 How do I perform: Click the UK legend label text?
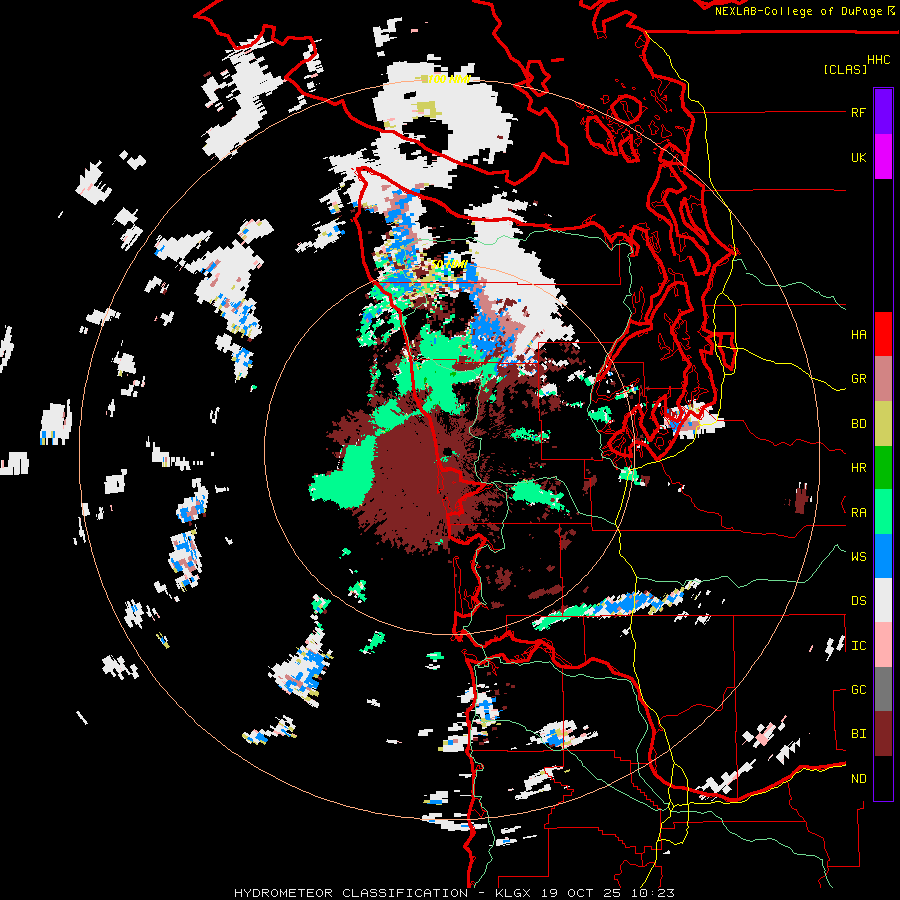858,157
